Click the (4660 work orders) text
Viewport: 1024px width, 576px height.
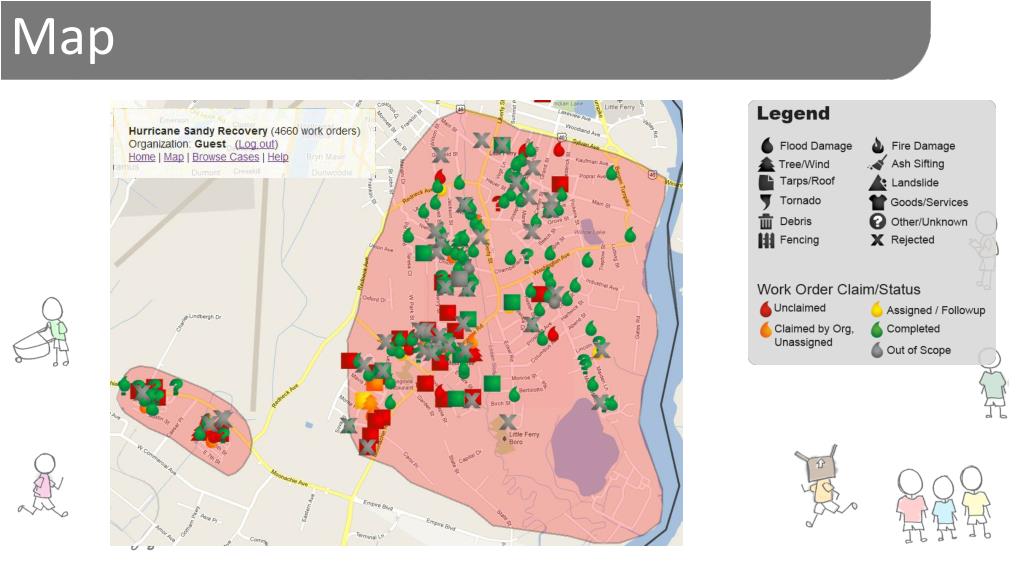coord(315,131)
